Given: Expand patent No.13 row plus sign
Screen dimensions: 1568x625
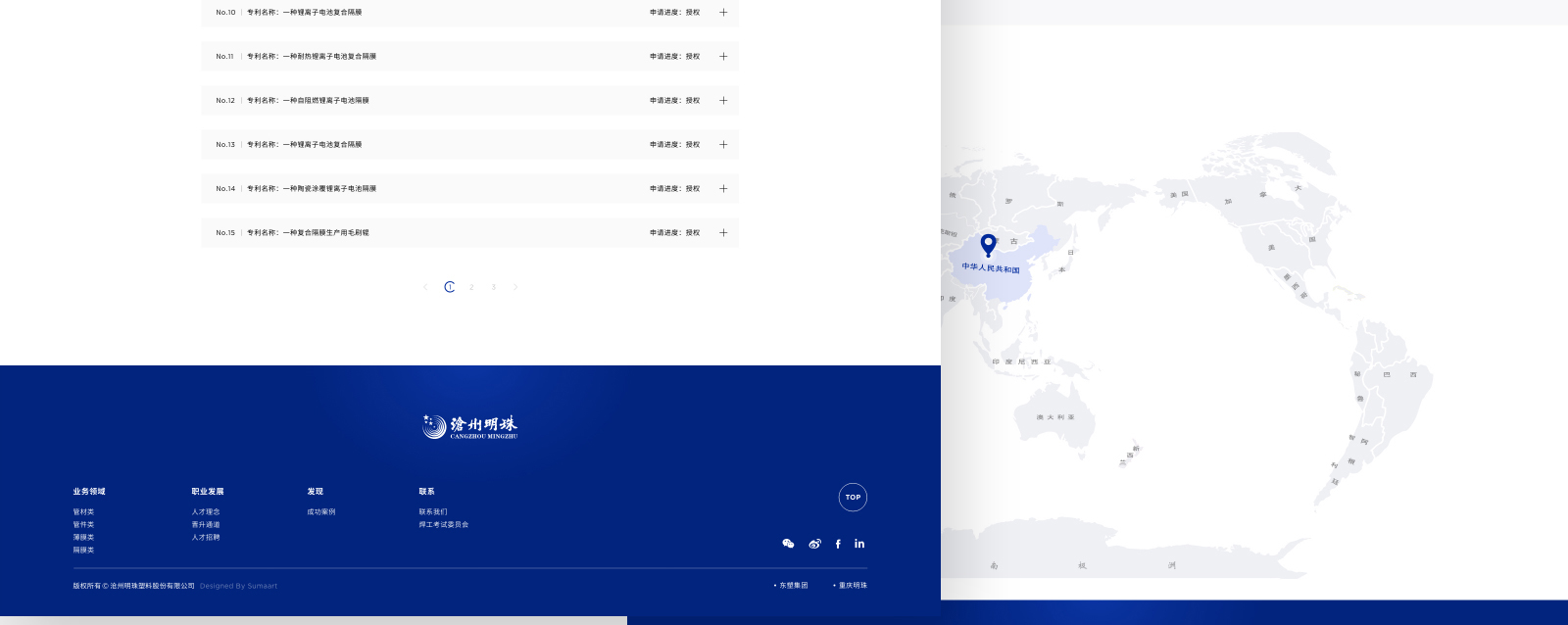Looking at the screenshot, I should [723, 145].
